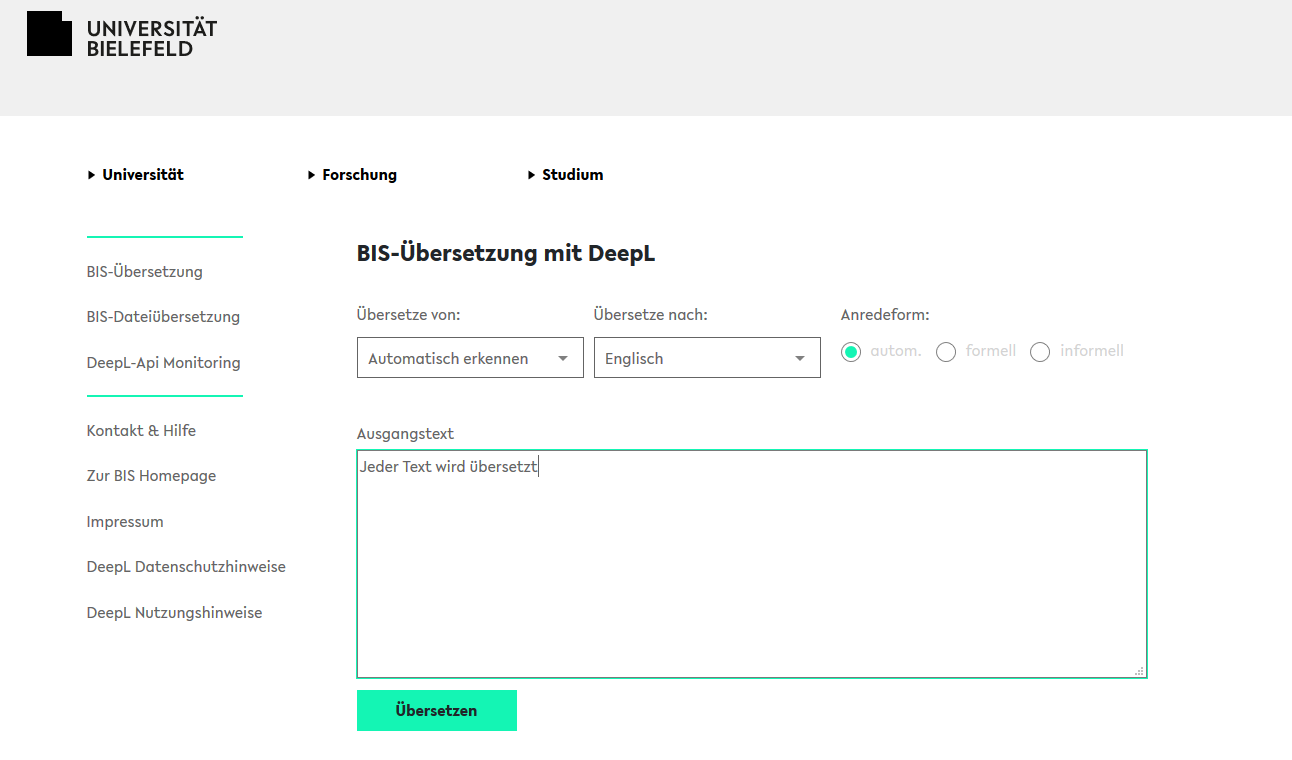Click the arrow of Automatisch erkennen dropdown
The image size is (1292, 760).
click(563, 359)
